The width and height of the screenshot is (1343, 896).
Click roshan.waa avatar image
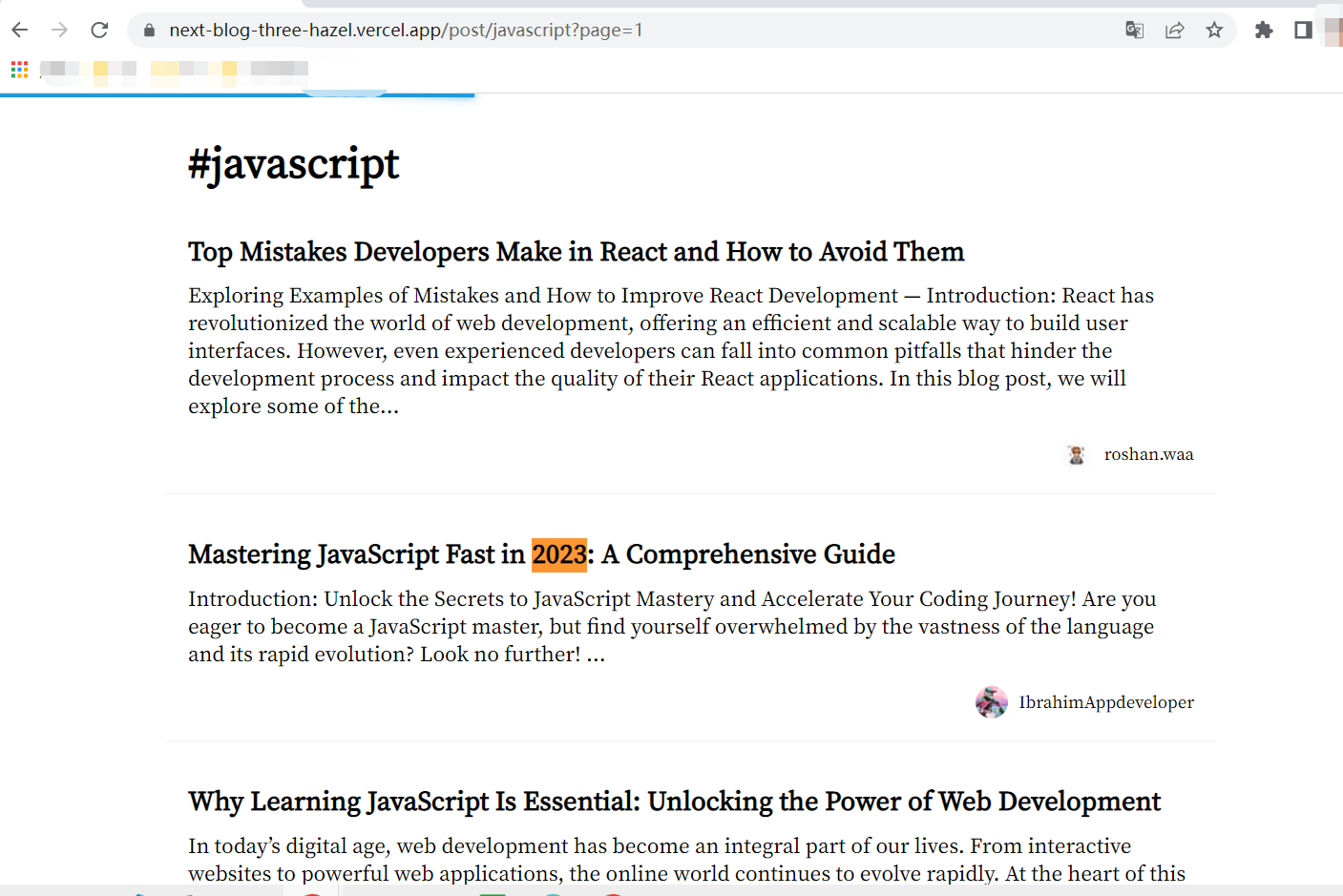(x=1077, y=455)
